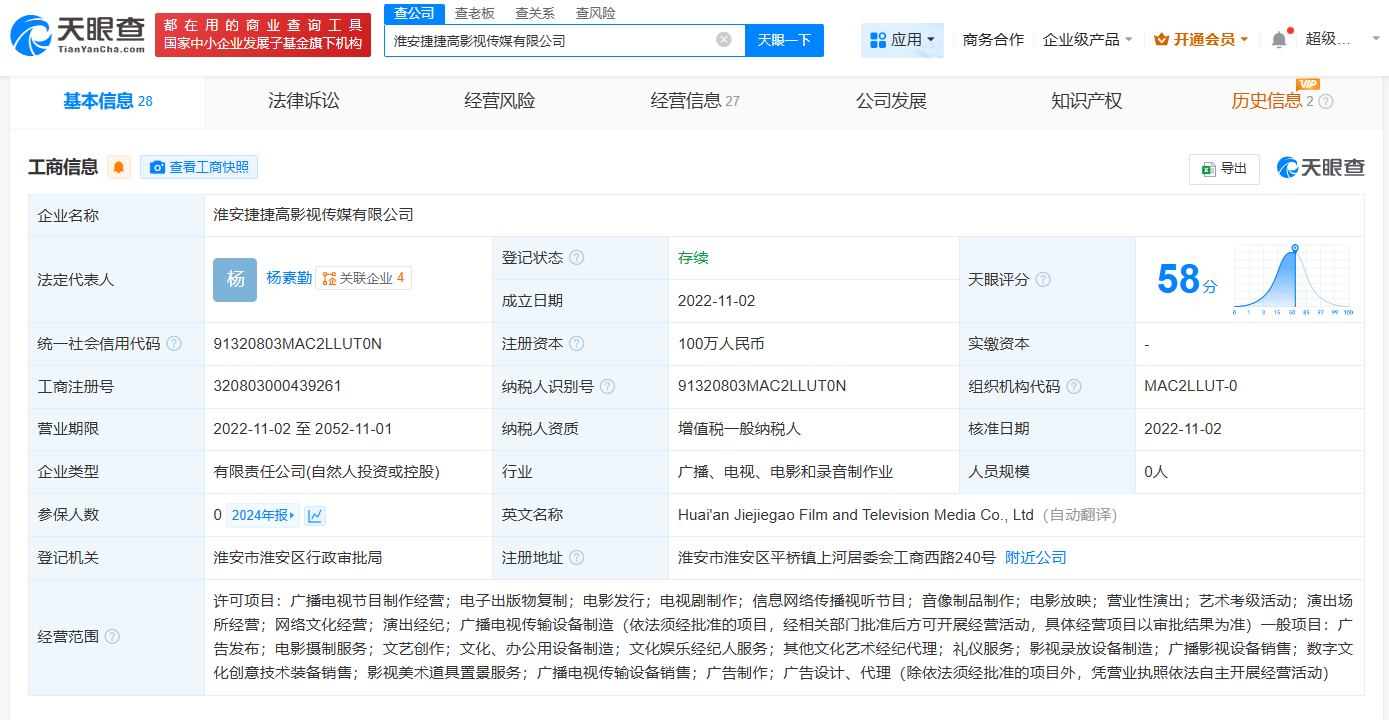
Task: Click the question mark icon next to 天眼评分
Action: (1043, 280)
